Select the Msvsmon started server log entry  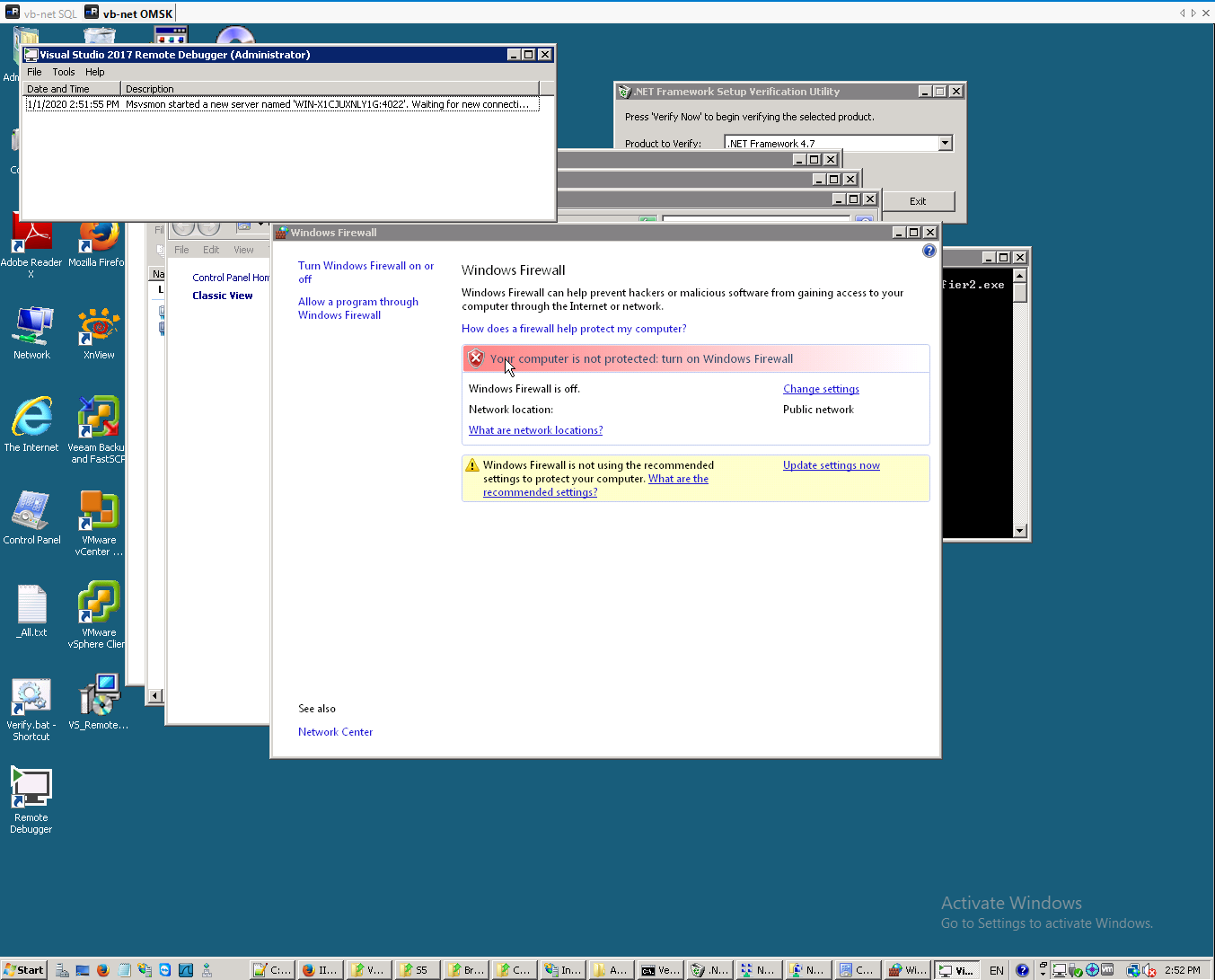pos(283,104)
